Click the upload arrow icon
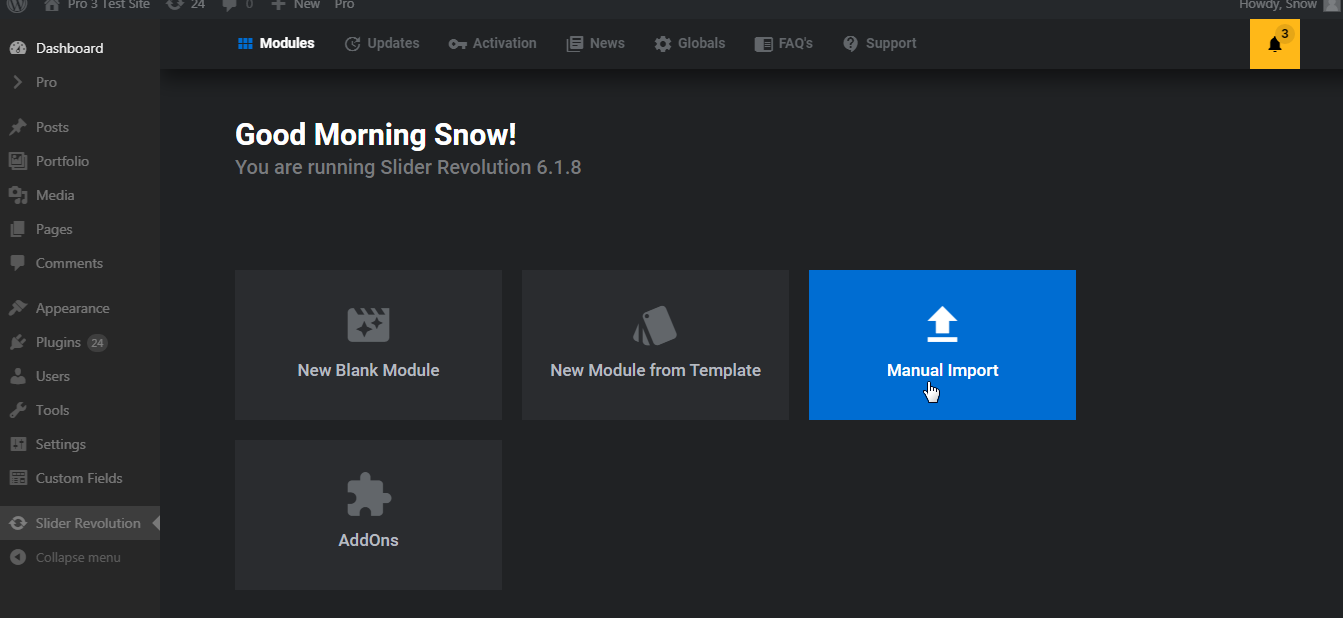The image size is (1343, 618). point(942,325)
